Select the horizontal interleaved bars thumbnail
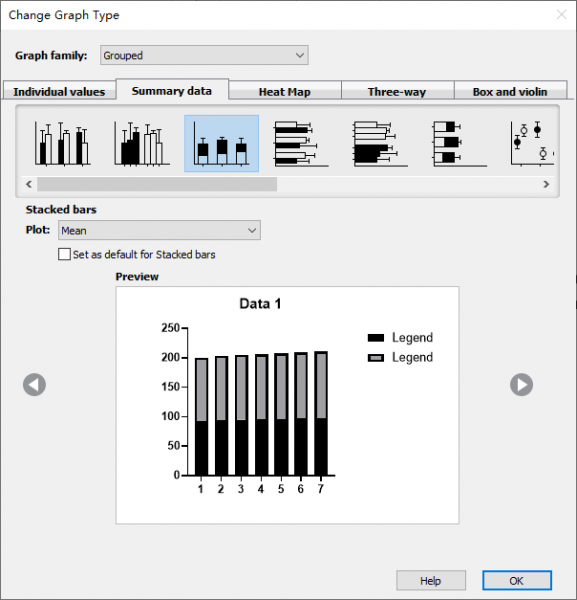Image resolution: width=577 pixels, height=600 pixels. click(301, 143)
